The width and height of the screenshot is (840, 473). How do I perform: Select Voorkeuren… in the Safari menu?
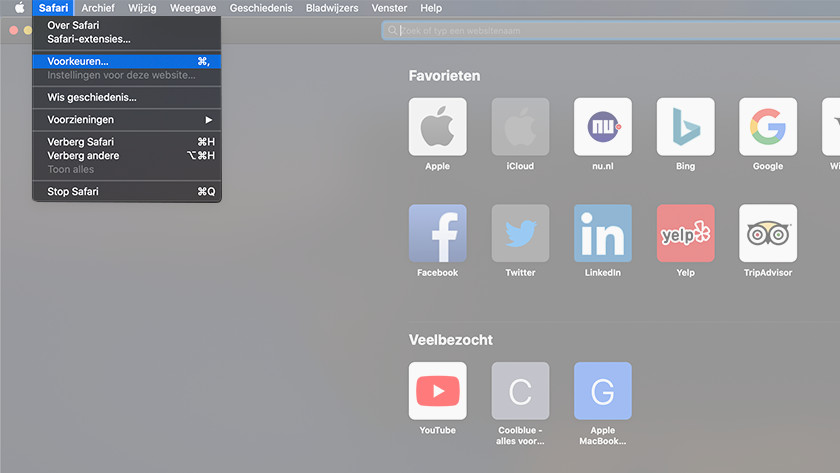(126, 61)
